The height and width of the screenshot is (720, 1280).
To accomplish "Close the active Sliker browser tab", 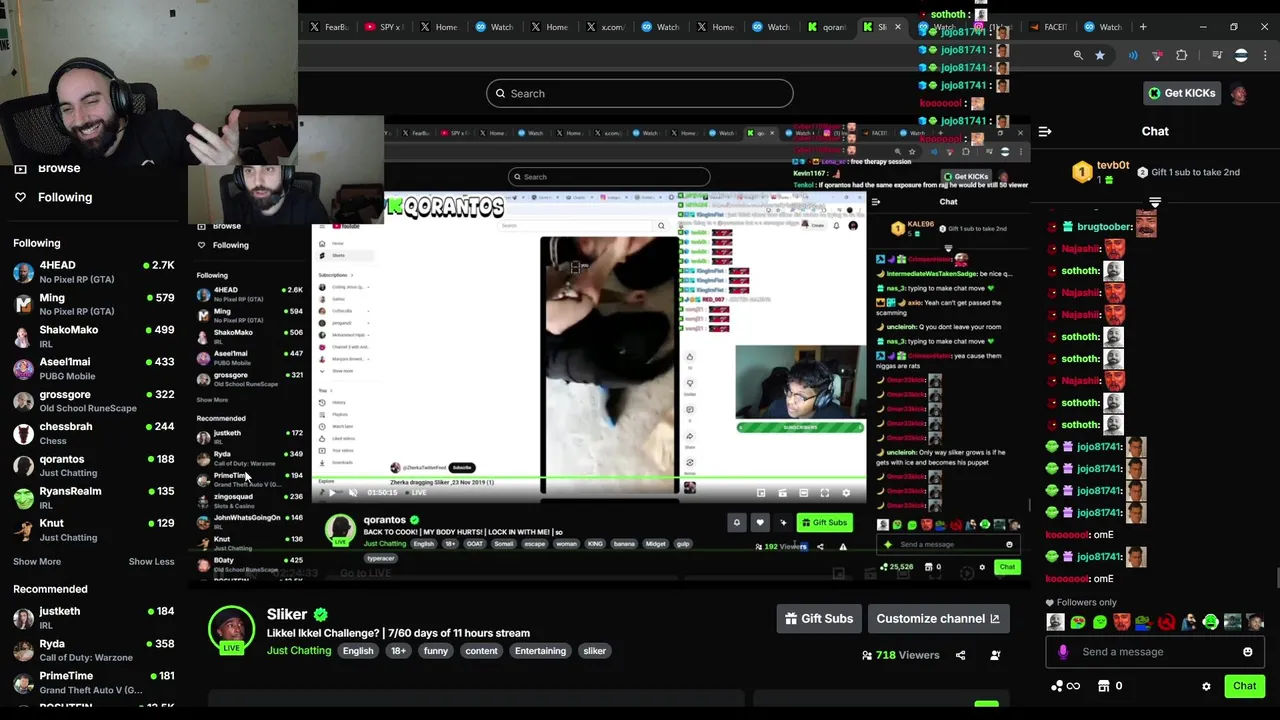I will (x=897, y=27).
